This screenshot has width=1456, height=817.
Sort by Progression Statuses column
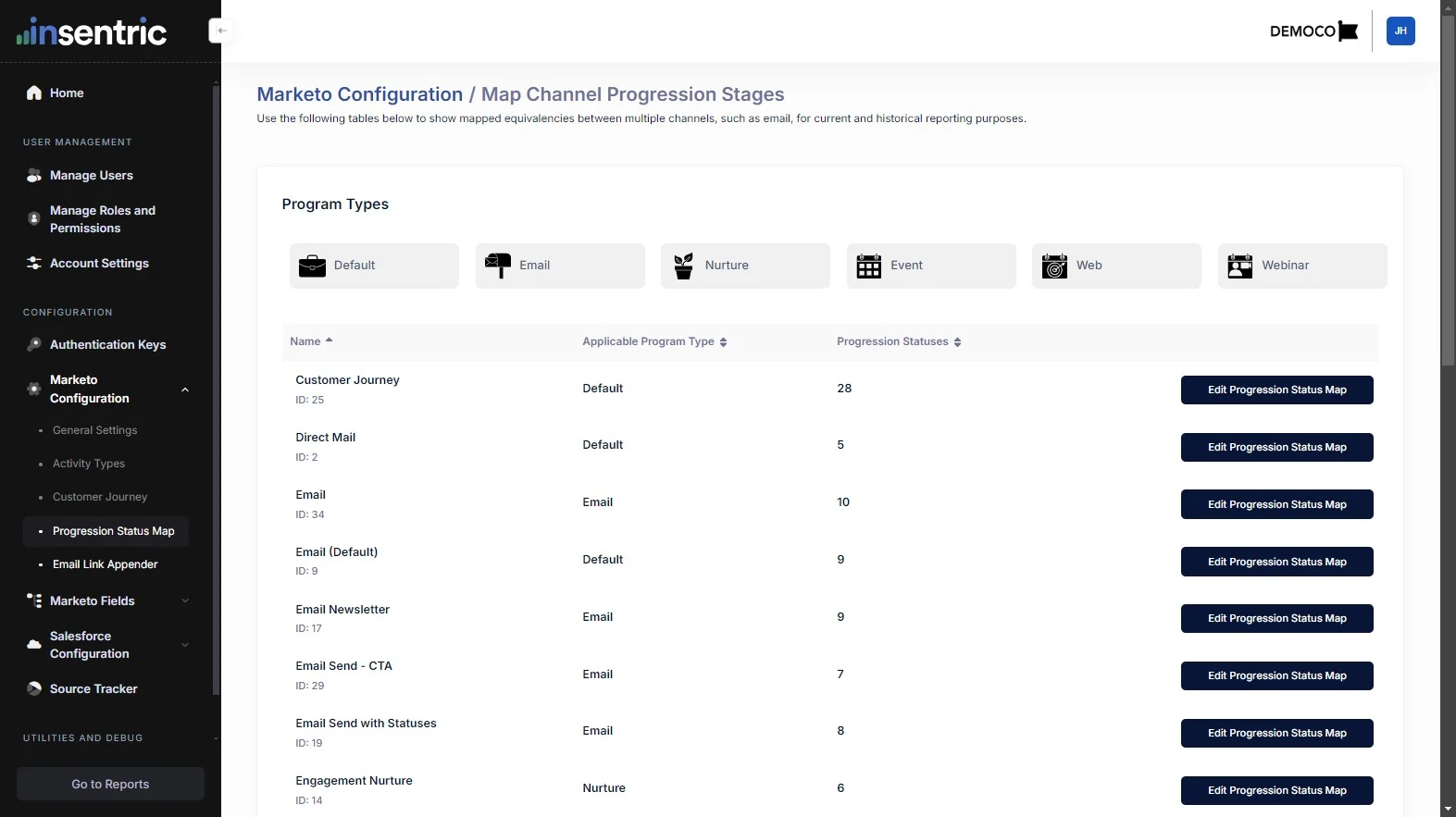coord(899,341)
